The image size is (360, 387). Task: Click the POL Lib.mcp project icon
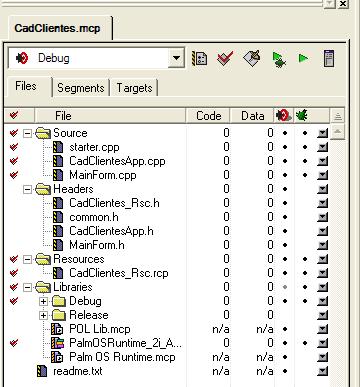pyautogui.click(x=57, y=329)
